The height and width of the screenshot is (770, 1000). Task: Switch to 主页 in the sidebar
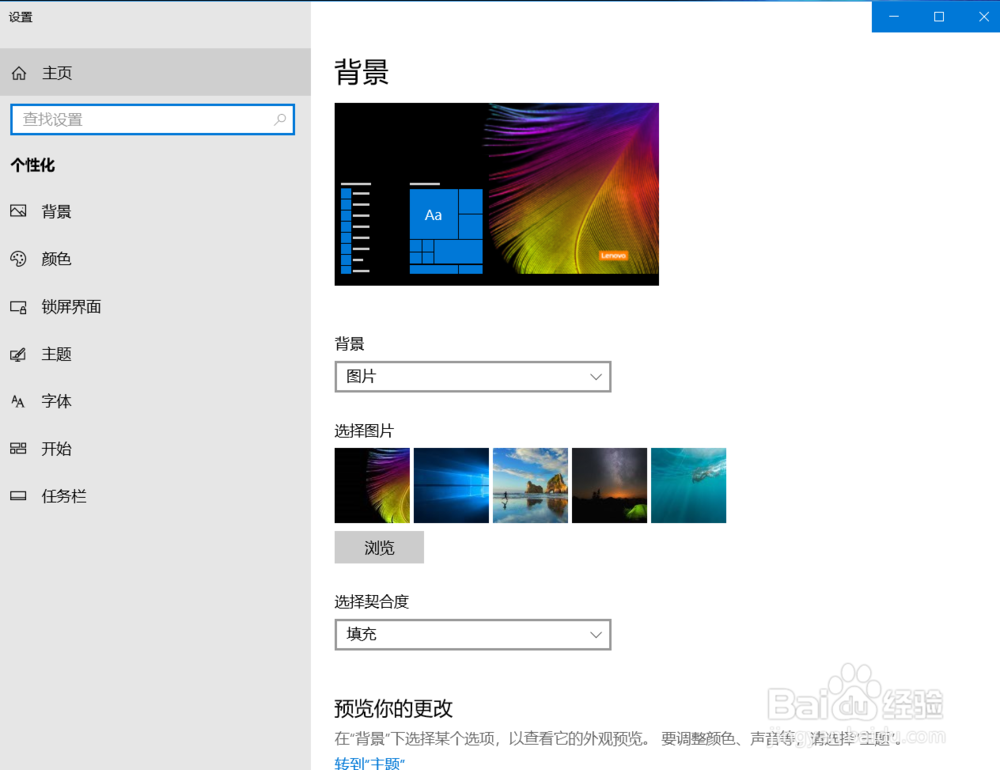coord(55,72)
